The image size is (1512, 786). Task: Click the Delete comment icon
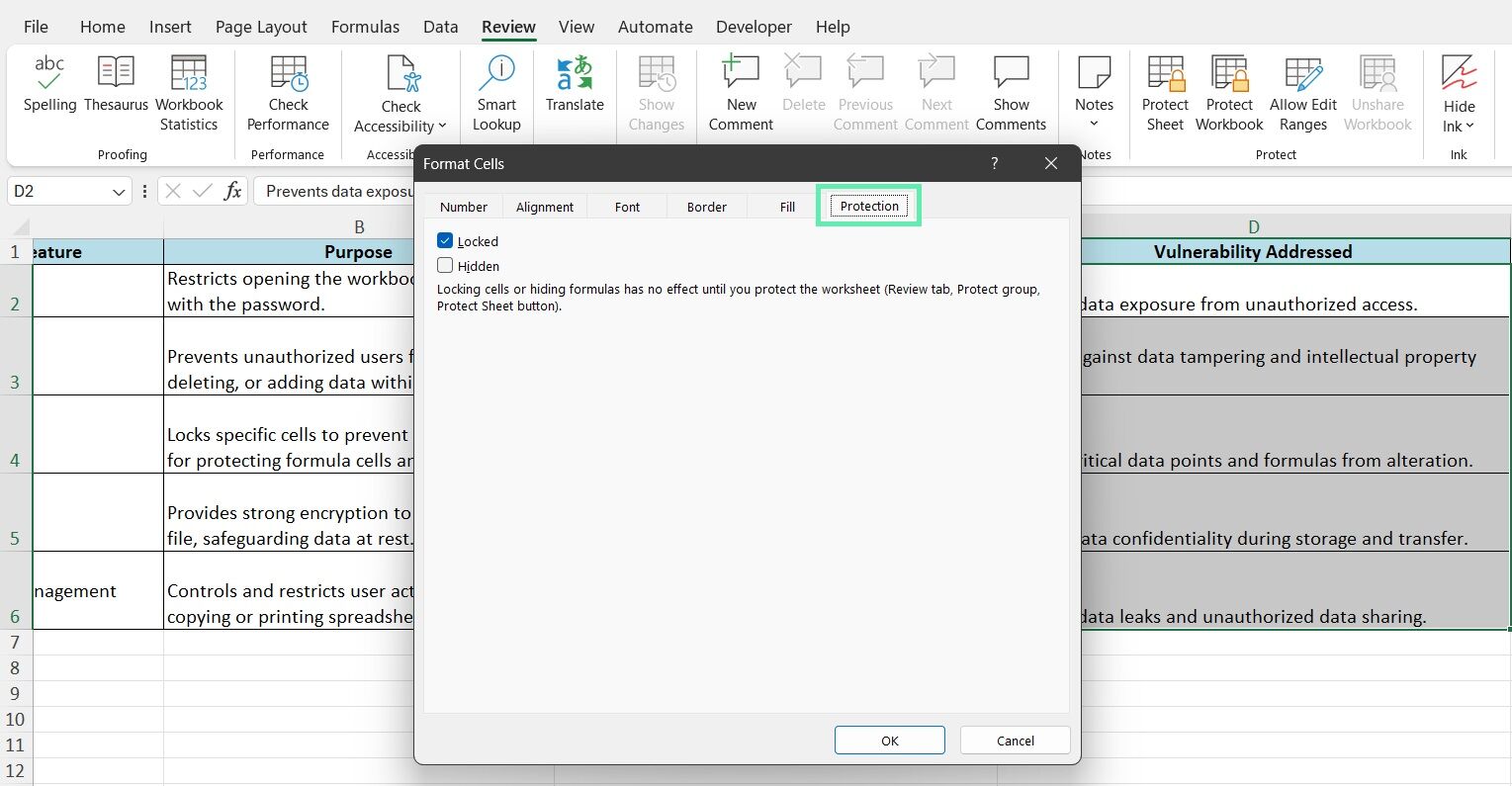[x=803, y=72]
